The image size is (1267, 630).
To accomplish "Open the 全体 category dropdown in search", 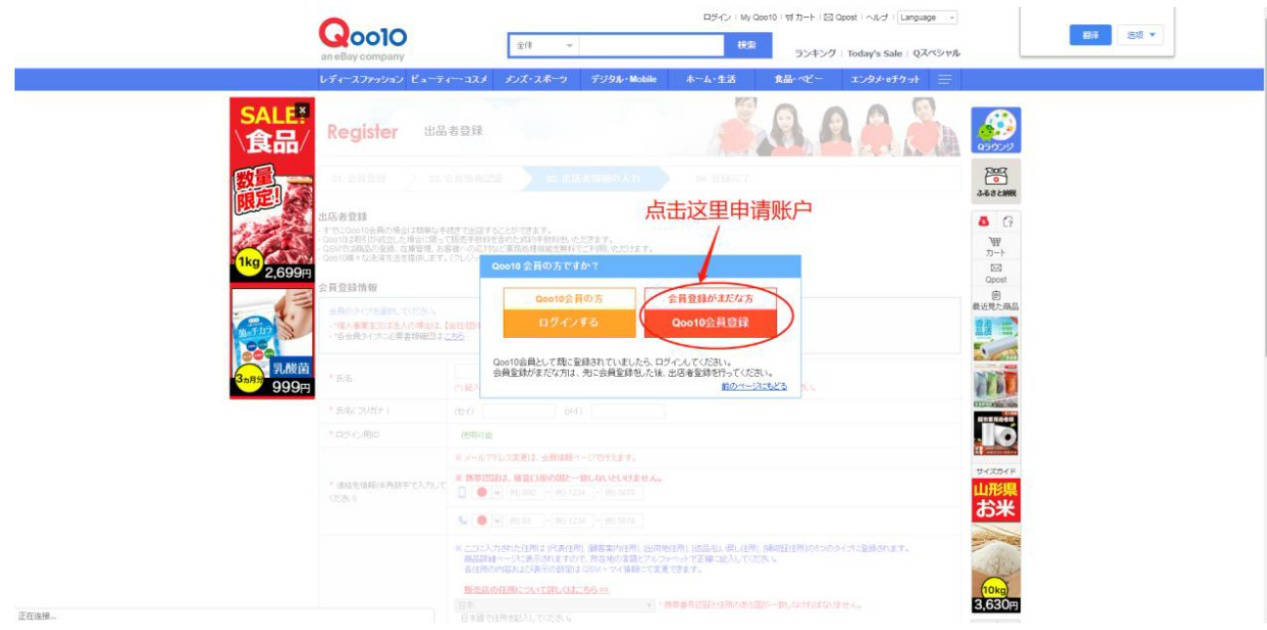I will coord(545,45).
